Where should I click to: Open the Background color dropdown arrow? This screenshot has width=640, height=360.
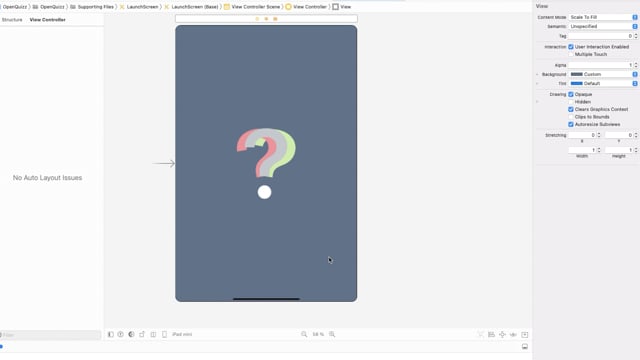point(635,74)
